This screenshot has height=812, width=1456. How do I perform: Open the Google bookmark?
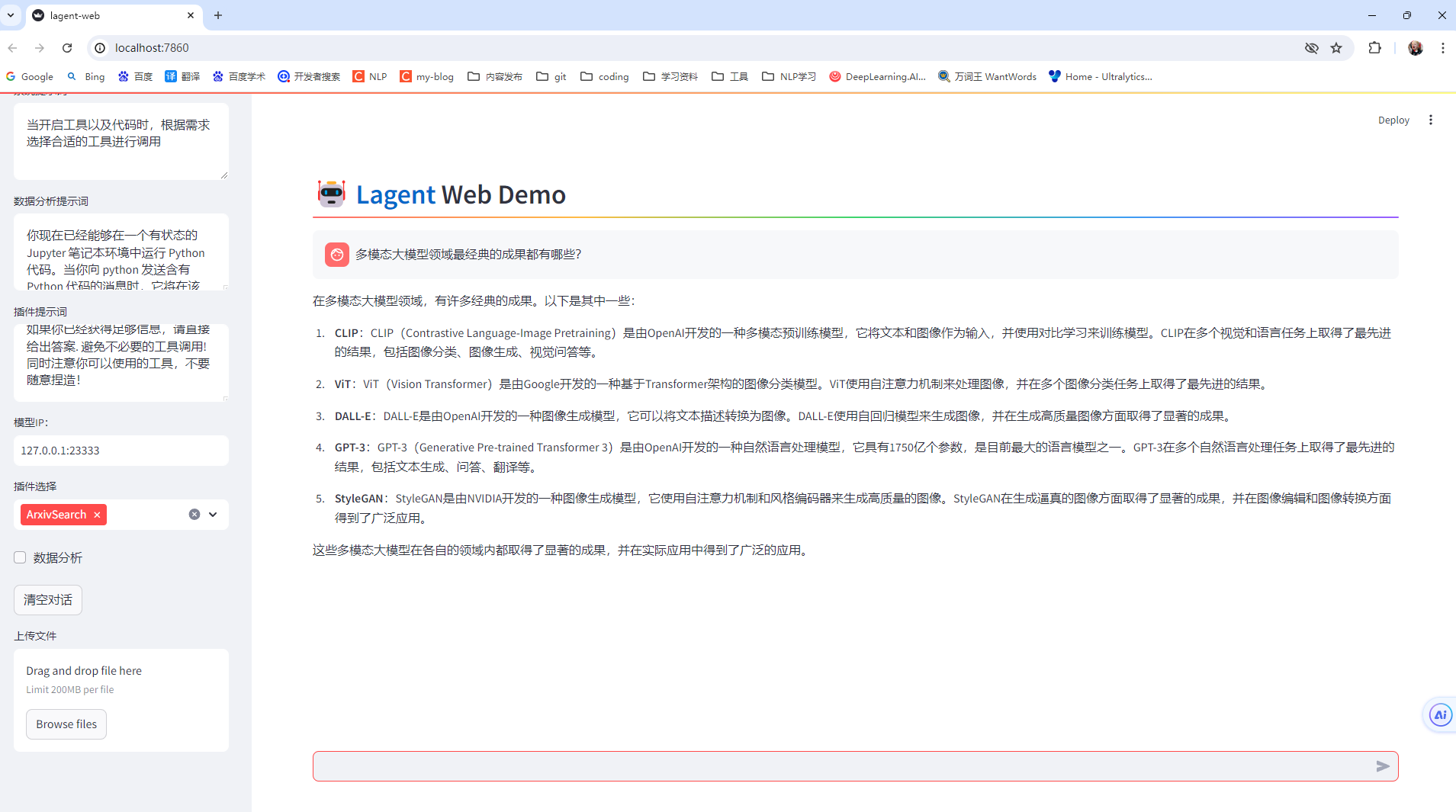point(30,77)
